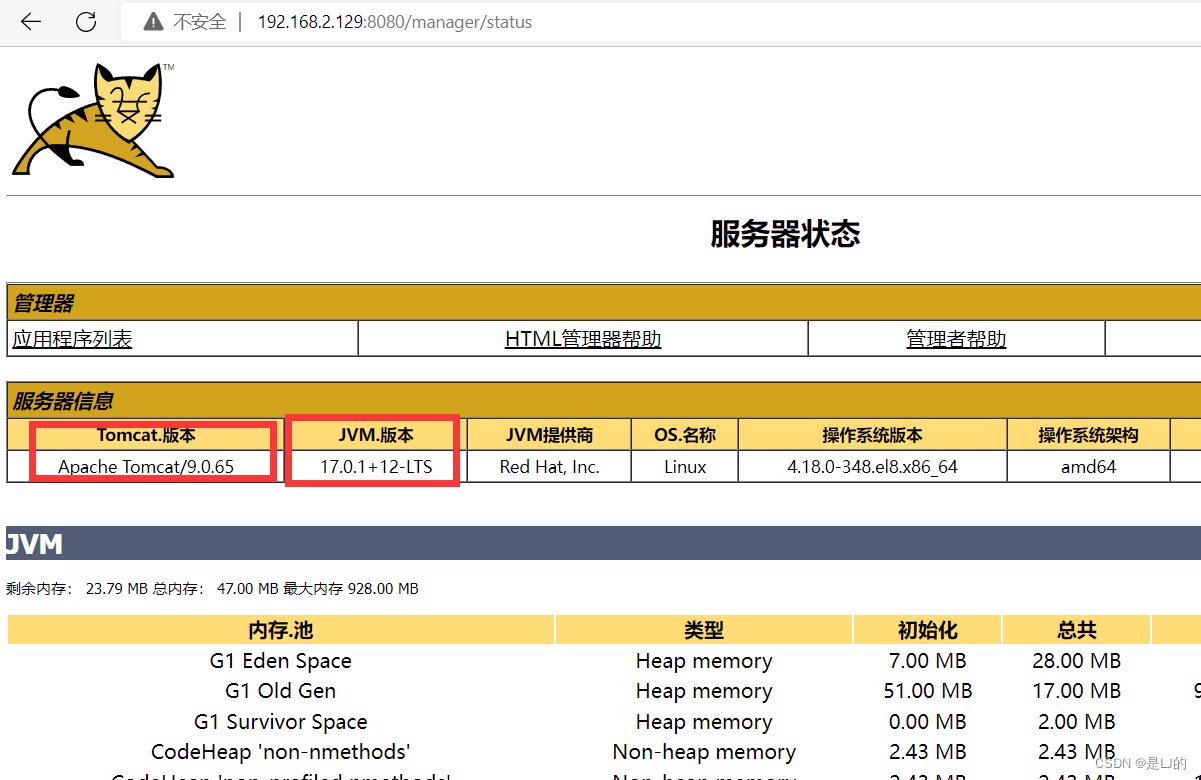Click the 管理器 section header

(604, 303)
